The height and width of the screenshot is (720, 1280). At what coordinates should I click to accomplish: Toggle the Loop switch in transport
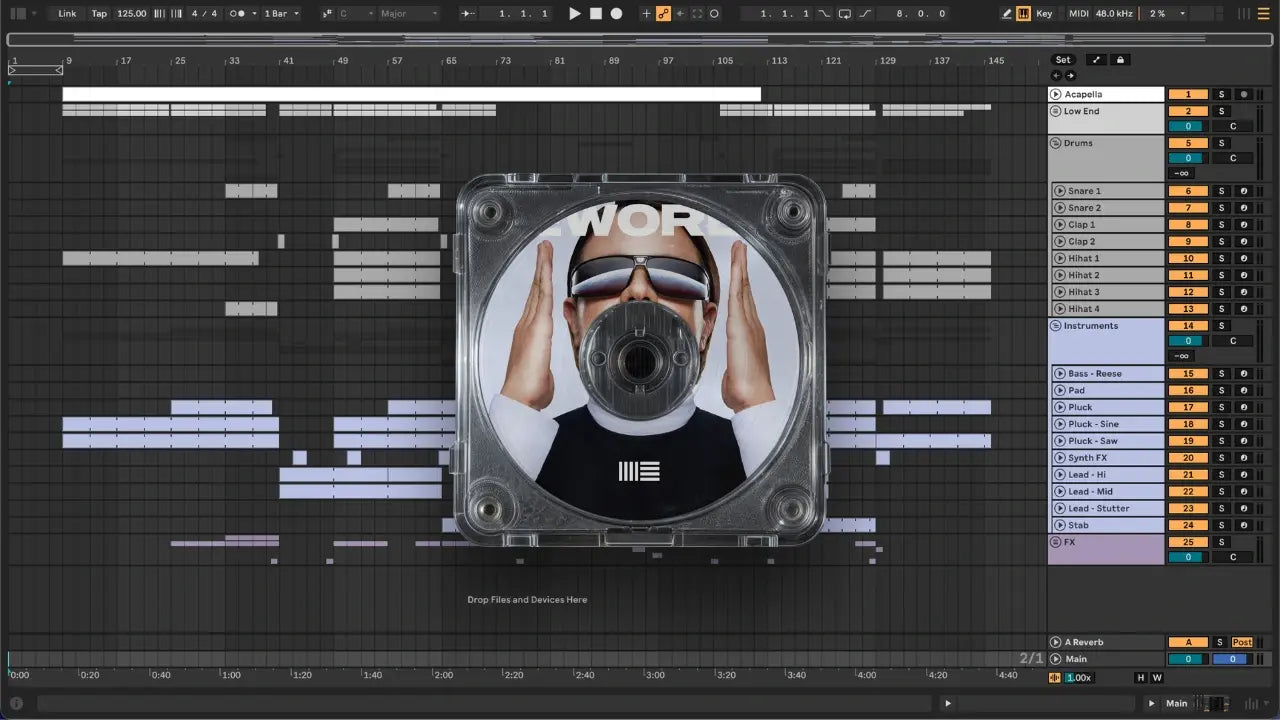coord(845,14)
